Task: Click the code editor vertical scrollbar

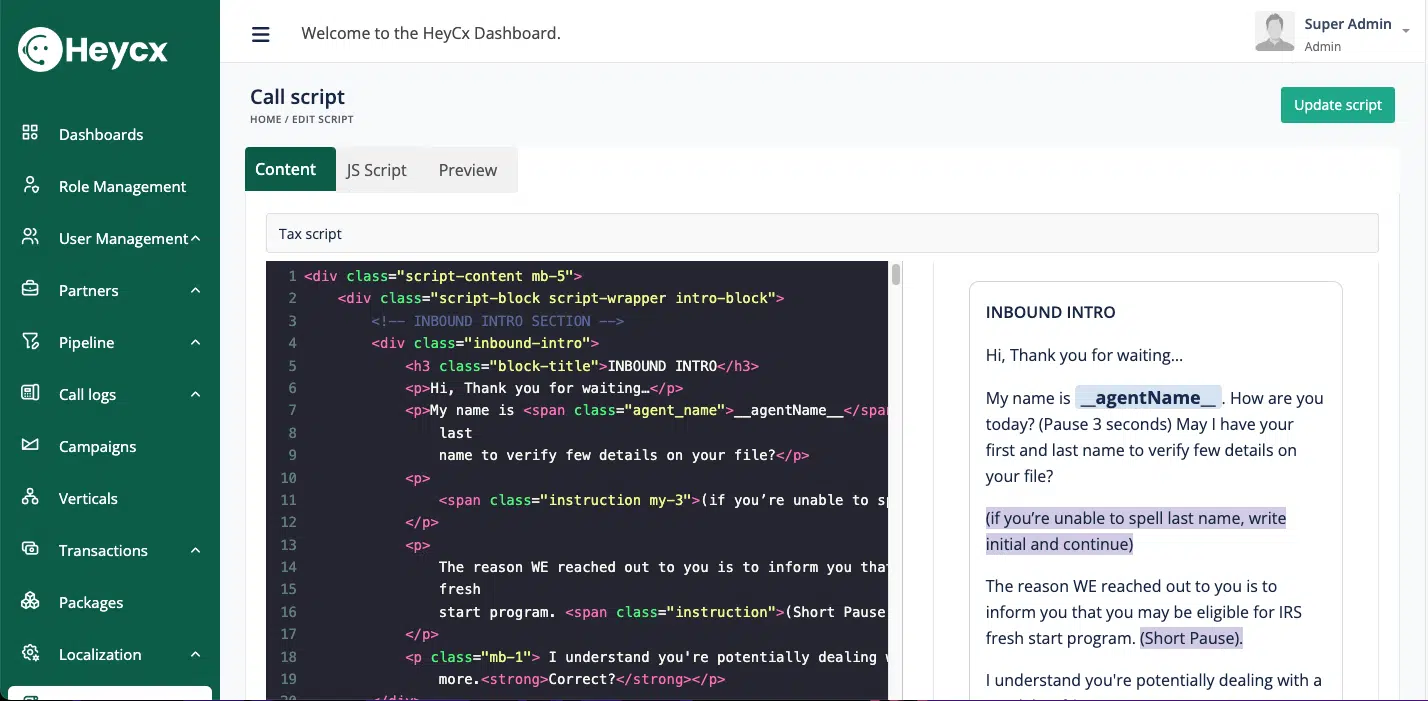Action: (896, 274)
